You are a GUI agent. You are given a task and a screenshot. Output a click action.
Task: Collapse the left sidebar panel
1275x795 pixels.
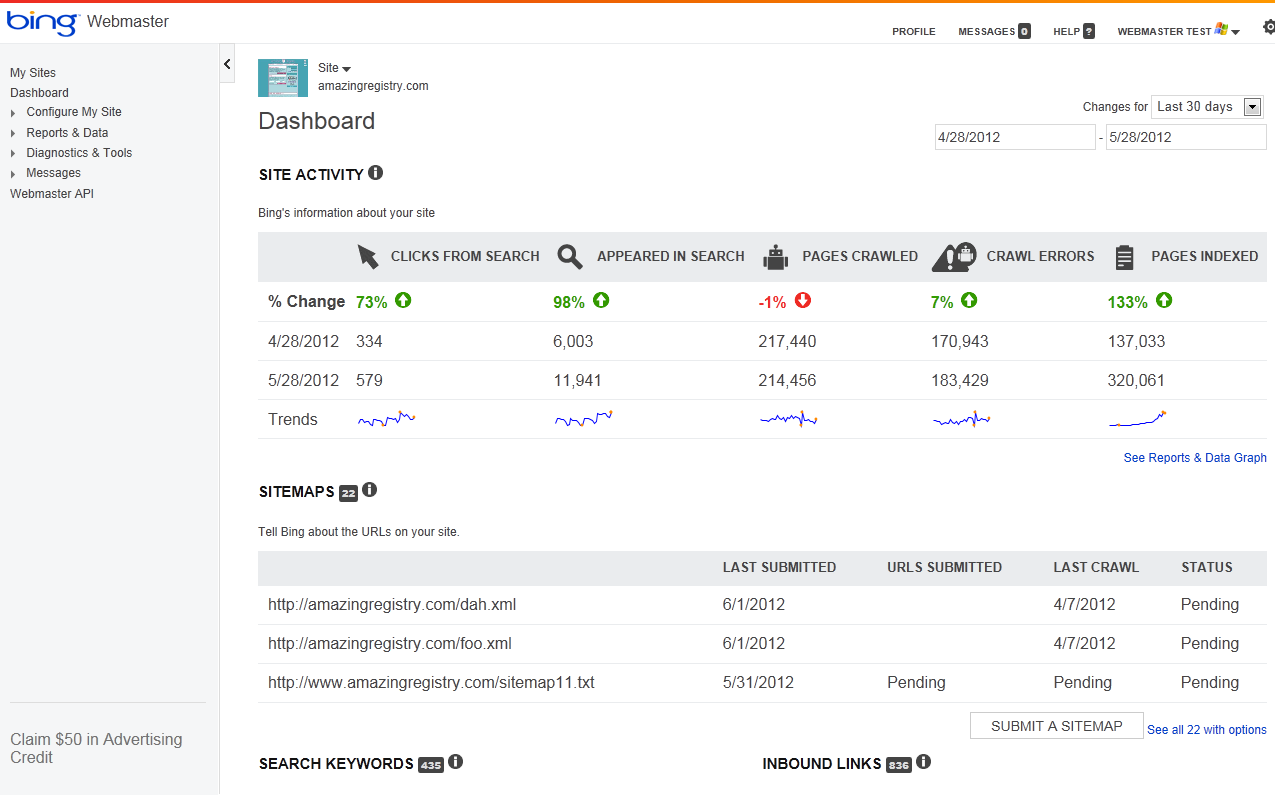pyautogui.click(x=227, y=64)
